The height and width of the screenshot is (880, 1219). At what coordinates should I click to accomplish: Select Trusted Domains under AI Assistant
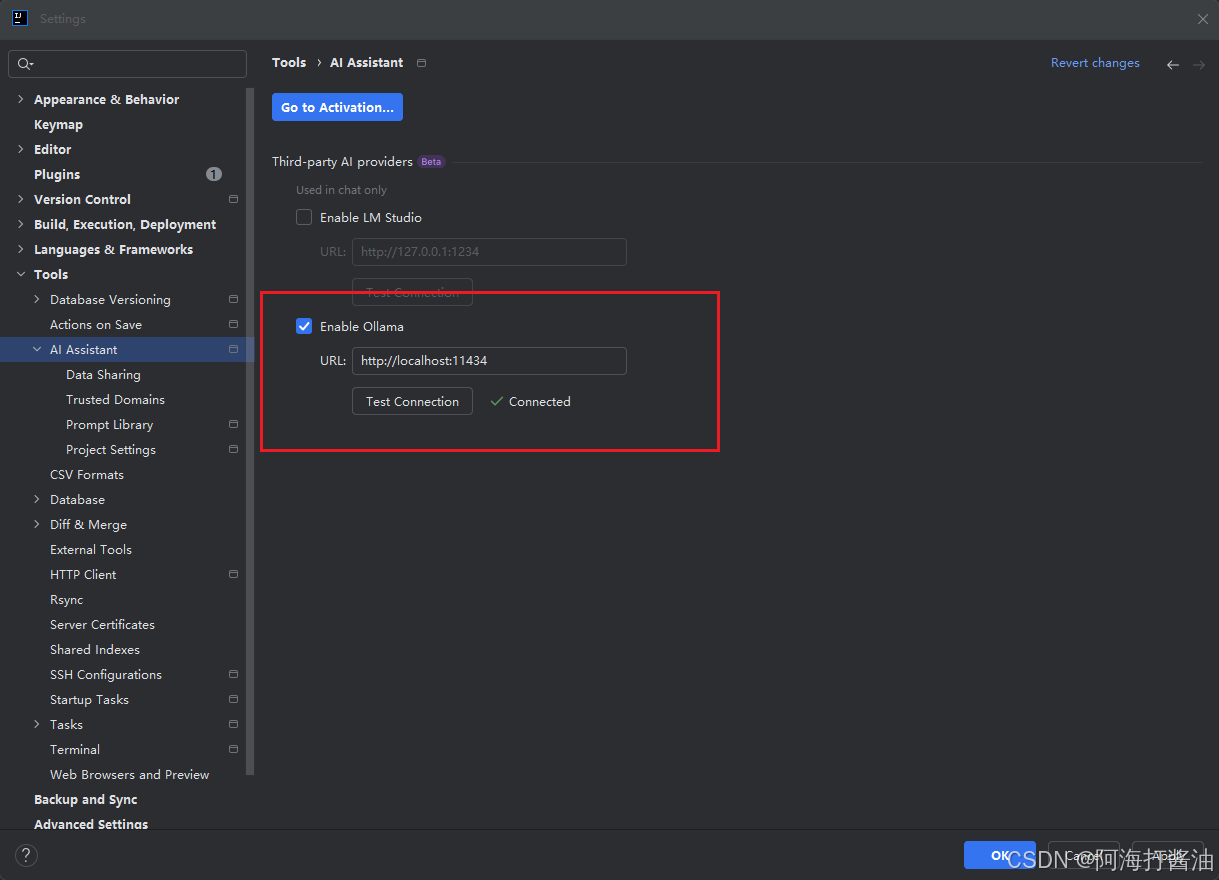click(x=115, y=399)
